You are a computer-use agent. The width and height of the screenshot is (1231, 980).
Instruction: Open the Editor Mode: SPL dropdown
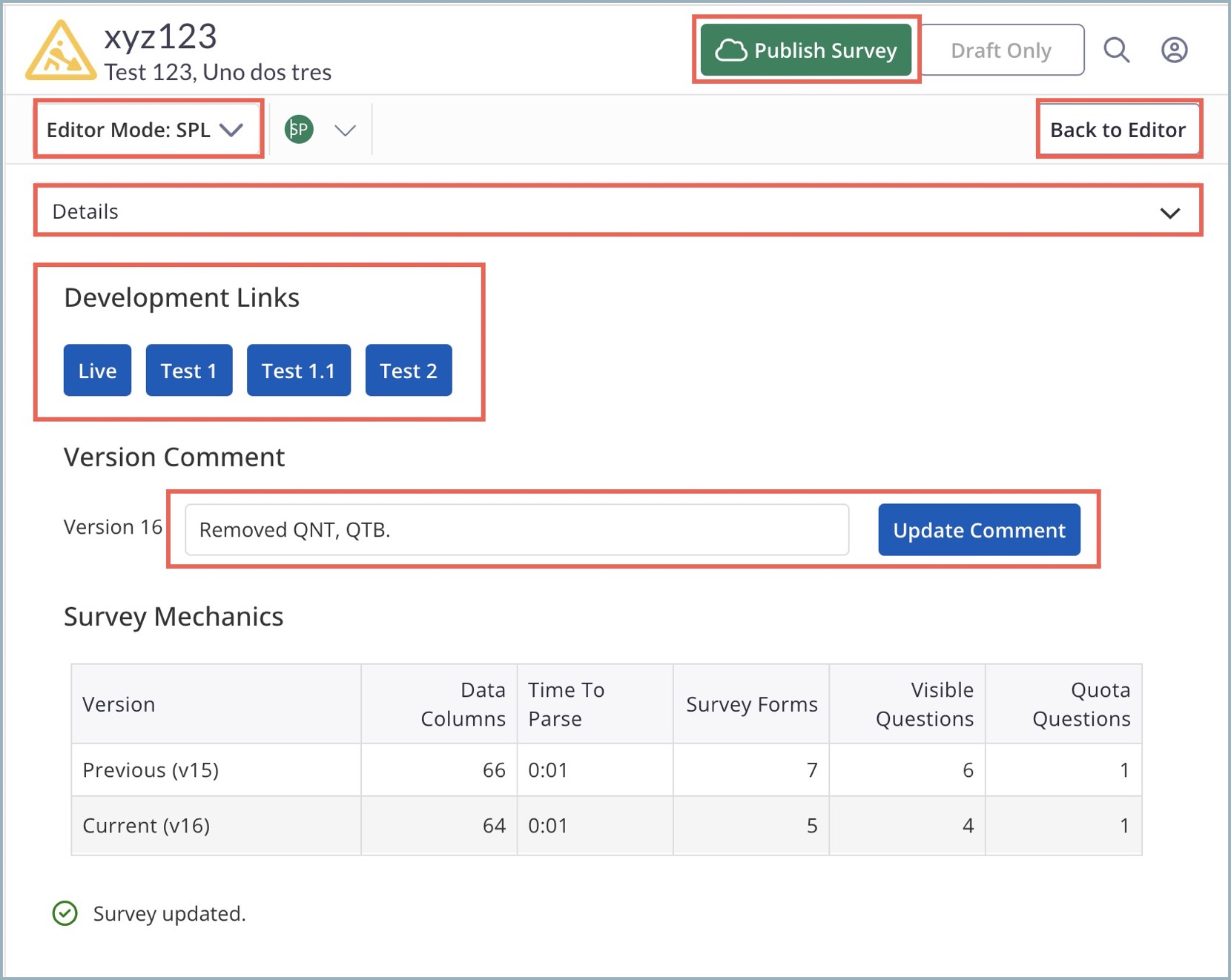pyautogui.click(x=146, y=130)
